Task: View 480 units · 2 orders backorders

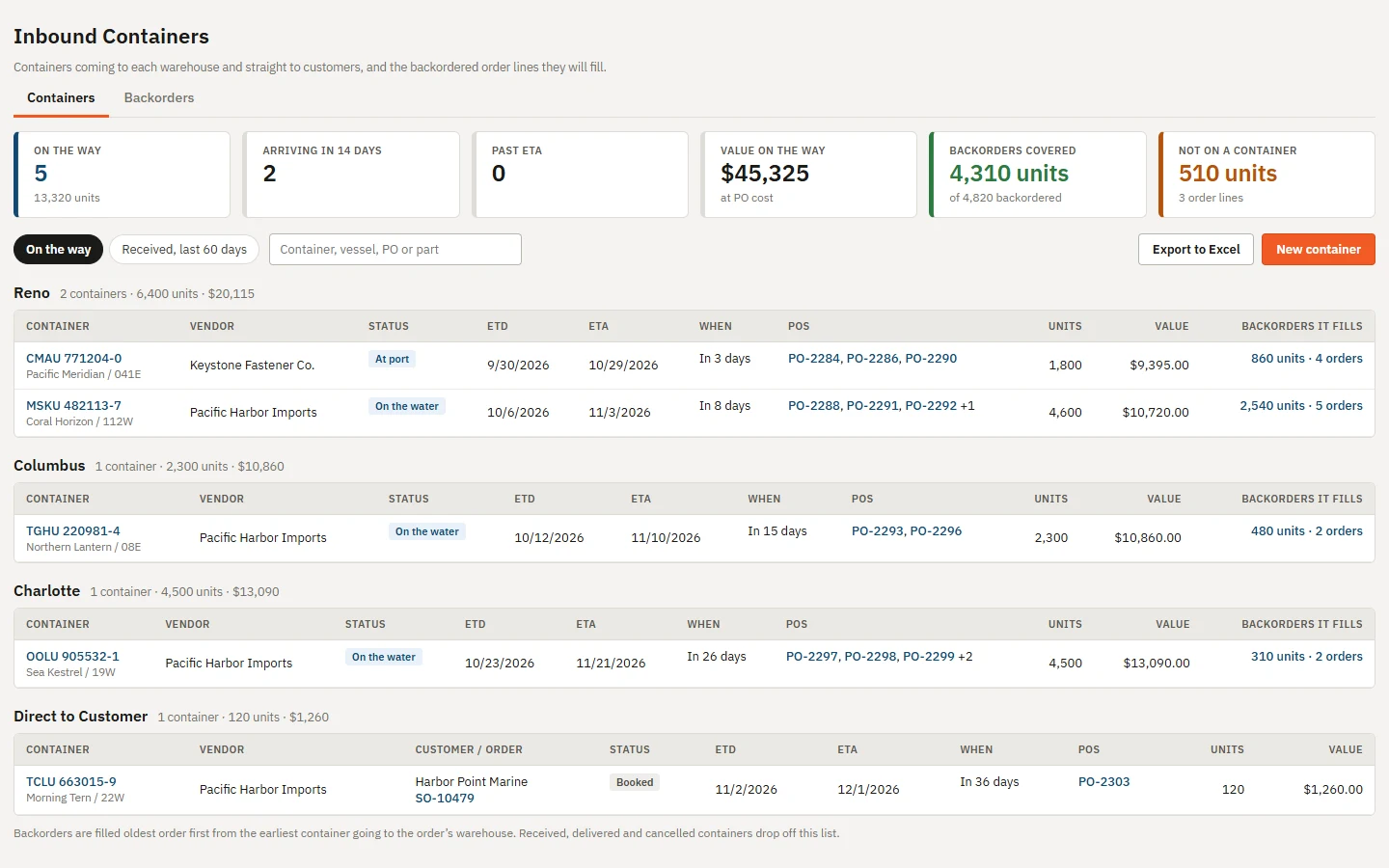Action: coord(1307,531)
